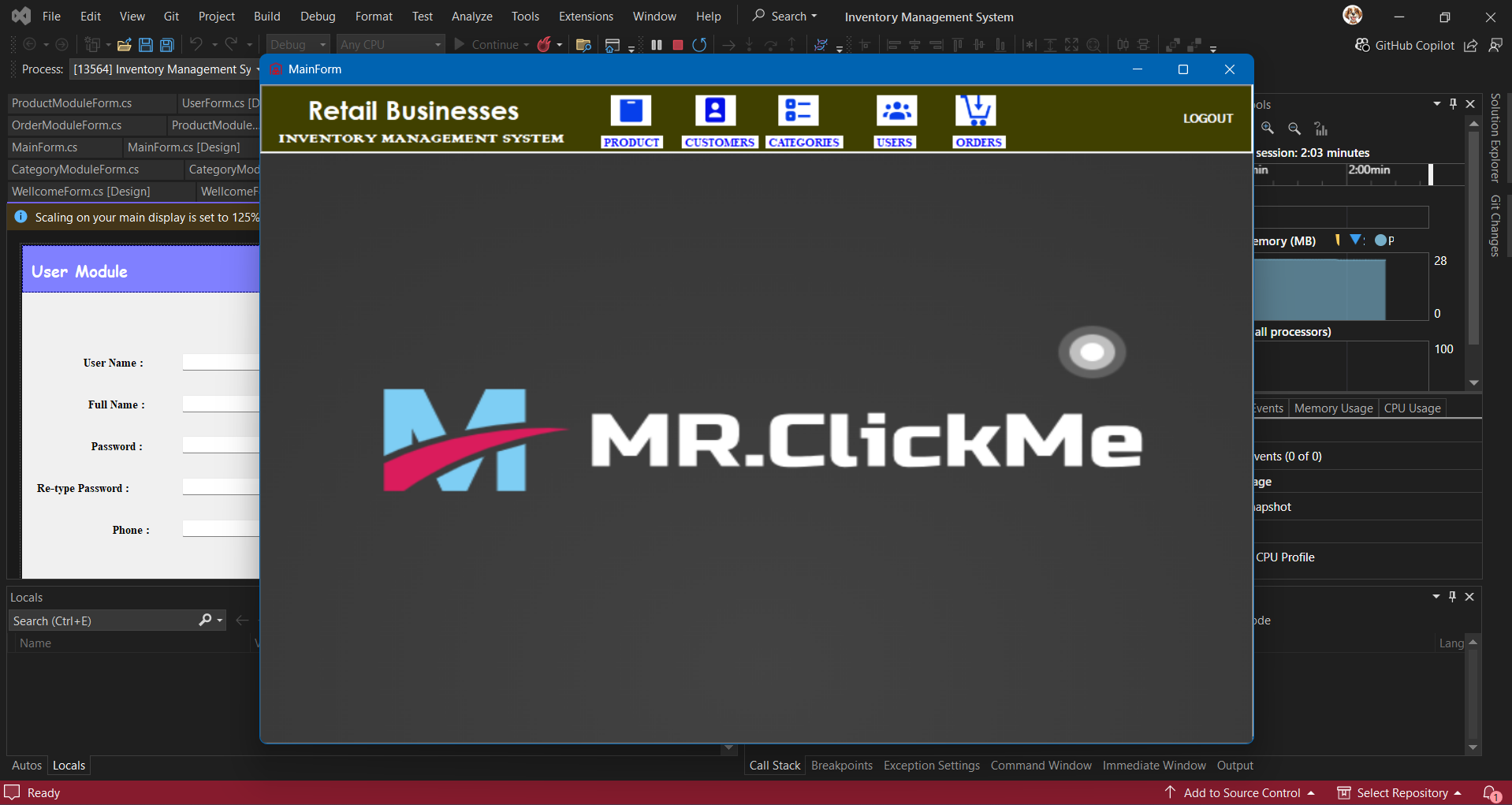1512x805 pixels.
Task: Open the Immediate Window tab
Action: pyautogui.click(x=1154, y=766)
